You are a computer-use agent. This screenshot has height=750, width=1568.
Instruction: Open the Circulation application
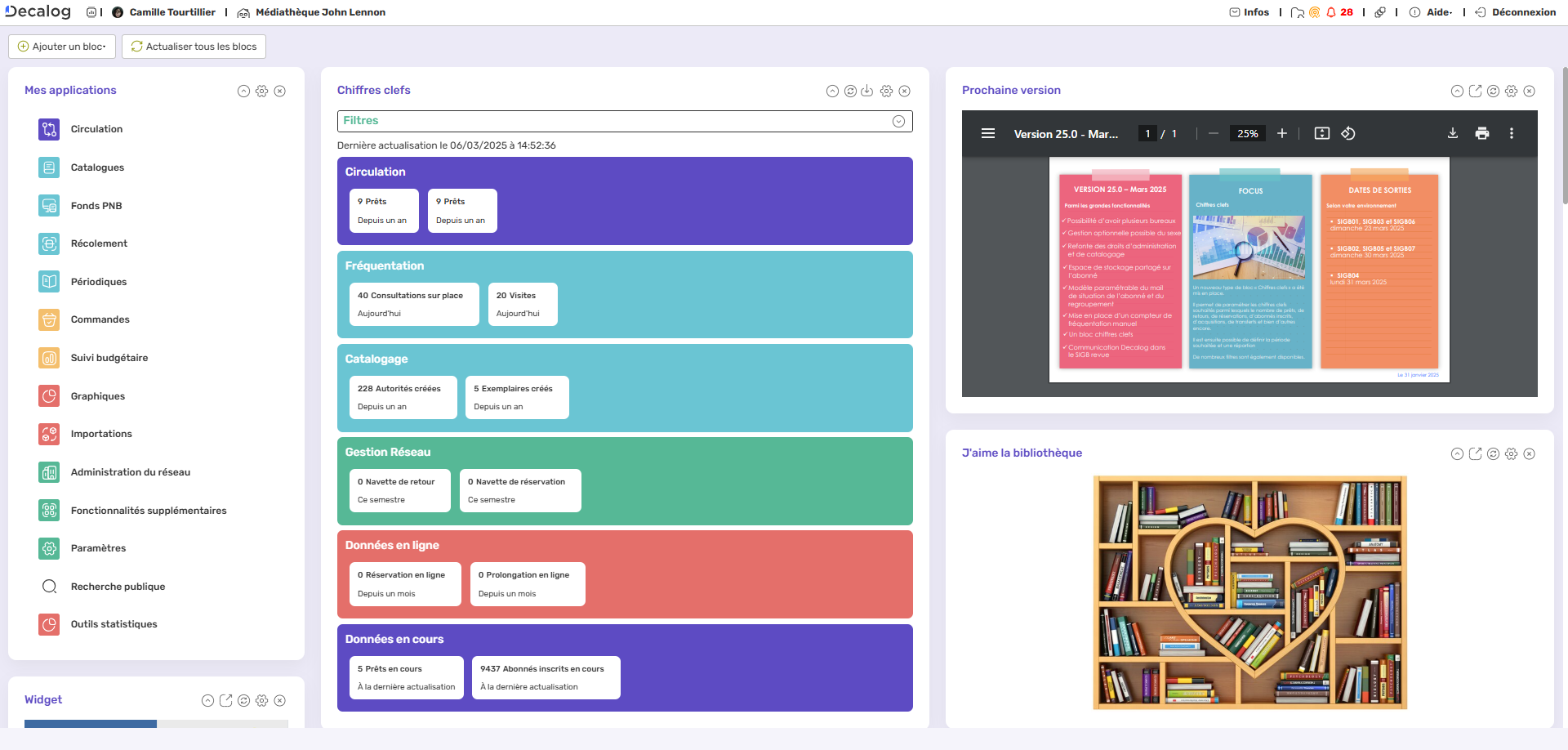pos(96,129)
